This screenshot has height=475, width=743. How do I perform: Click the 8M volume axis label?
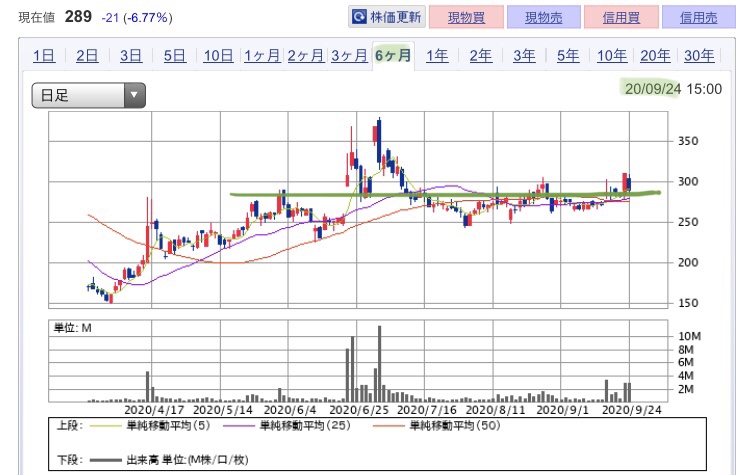686,350
